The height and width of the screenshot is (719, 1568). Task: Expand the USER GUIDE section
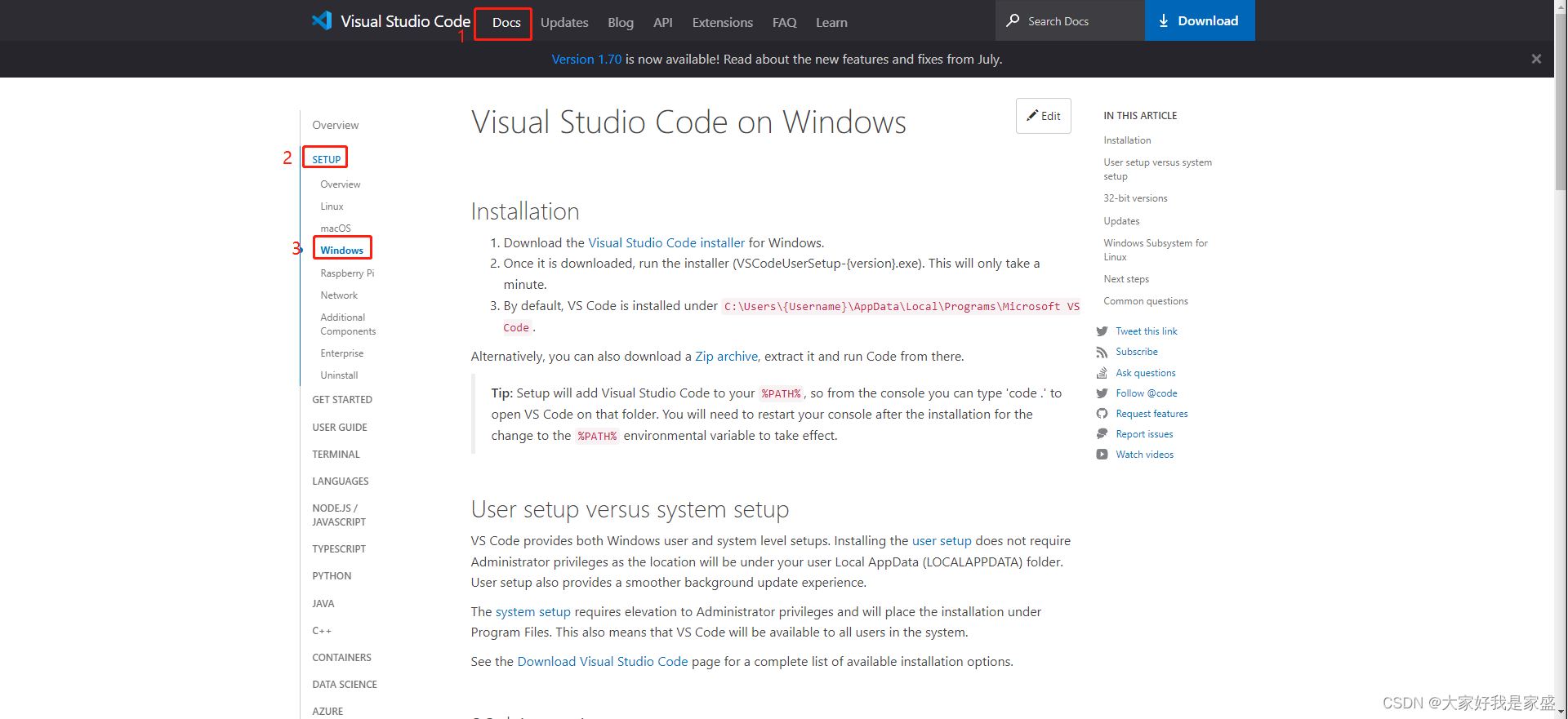pos(340,428)
